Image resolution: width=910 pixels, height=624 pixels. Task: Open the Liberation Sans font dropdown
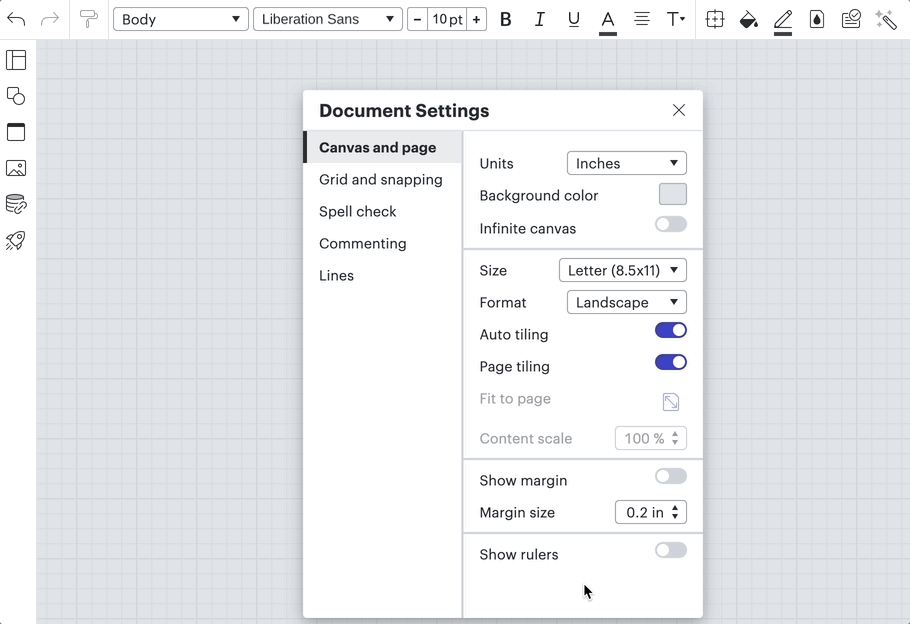coord(327,19)
